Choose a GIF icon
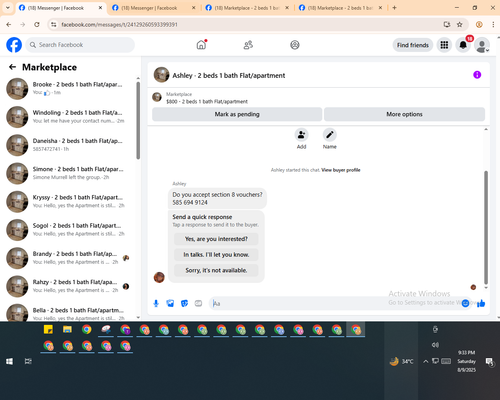Viewport: 500px width, 400px height. point(198,303)
